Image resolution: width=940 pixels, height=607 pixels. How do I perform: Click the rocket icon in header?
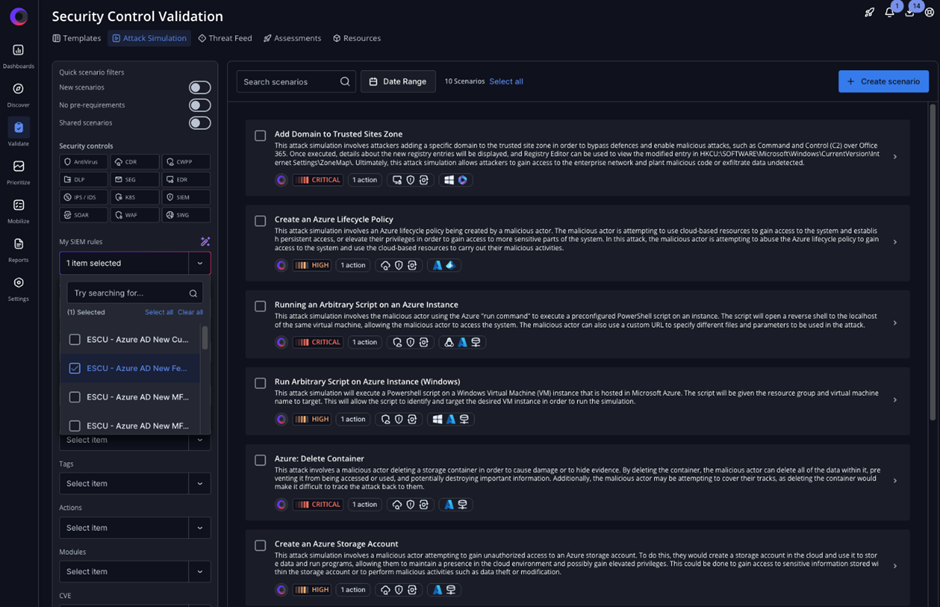pyautogui.click(x=869, y=12)
